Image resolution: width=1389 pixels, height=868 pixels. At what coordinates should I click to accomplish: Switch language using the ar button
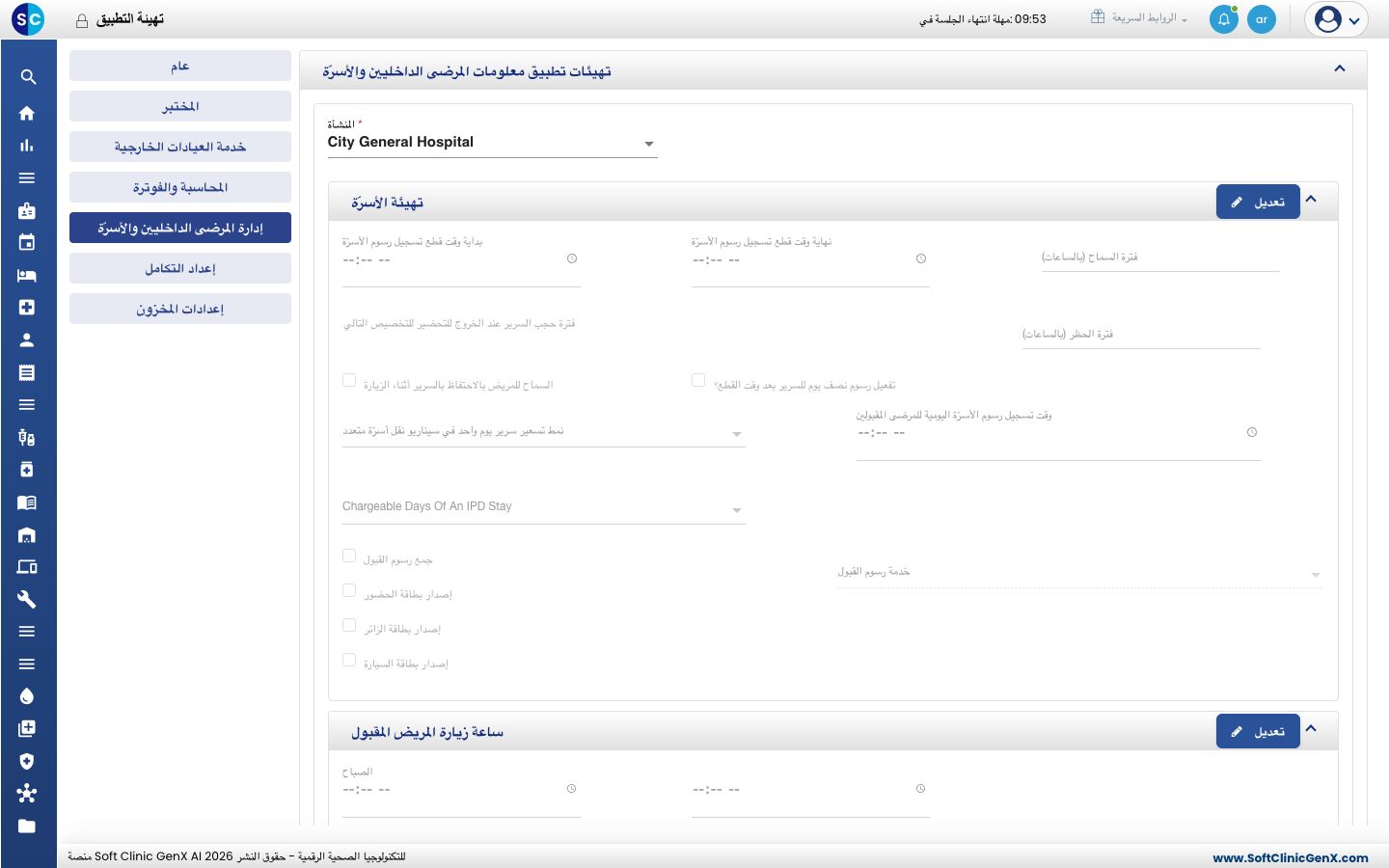pyautogui.click(x=1262, y=19)
